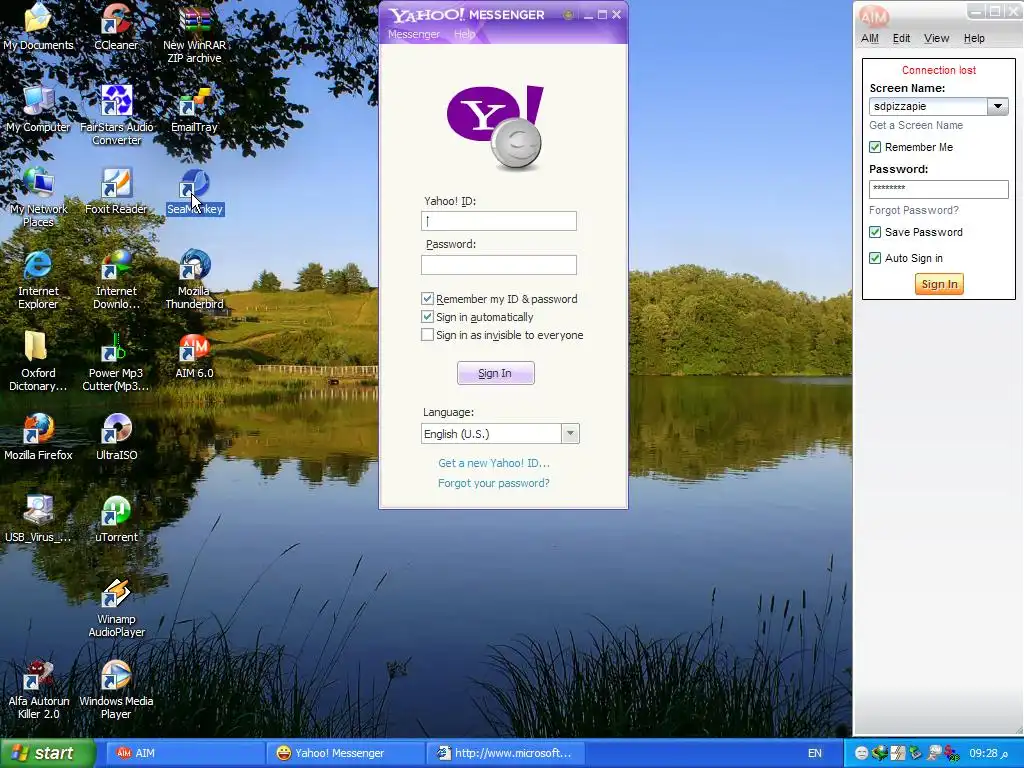Click the Windows start button
This screenshot has width=1024, height=768.
pyautogui.click(x=47, y=753)
